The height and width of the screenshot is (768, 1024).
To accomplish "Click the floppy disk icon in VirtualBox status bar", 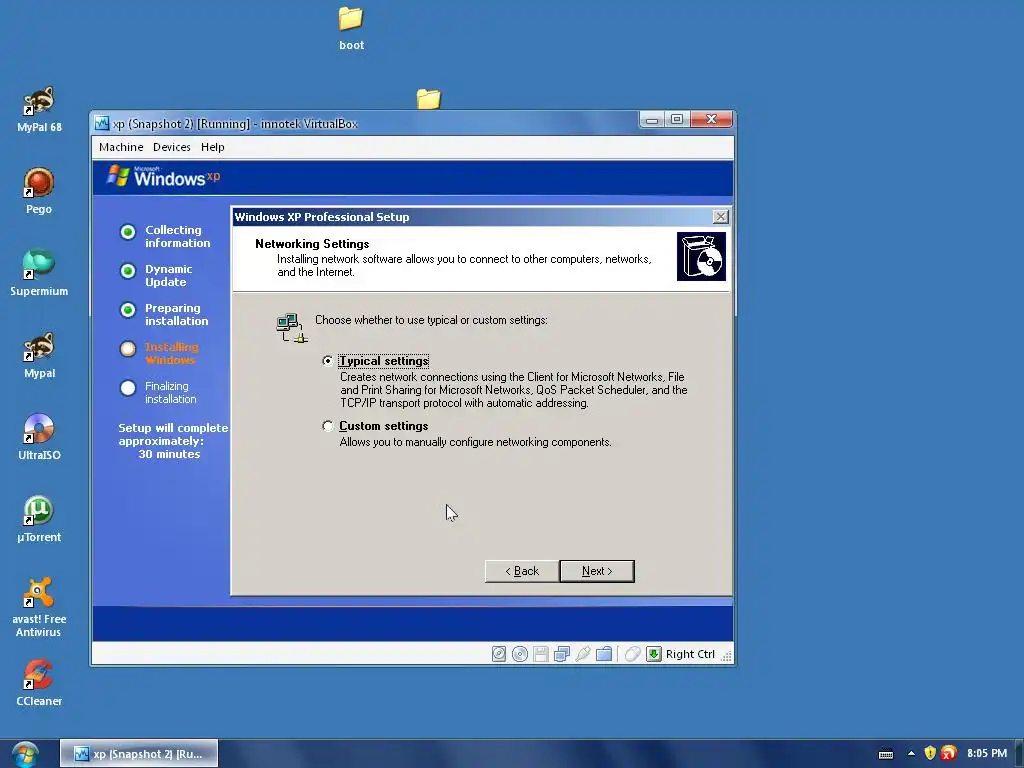I will pos(541,654).
